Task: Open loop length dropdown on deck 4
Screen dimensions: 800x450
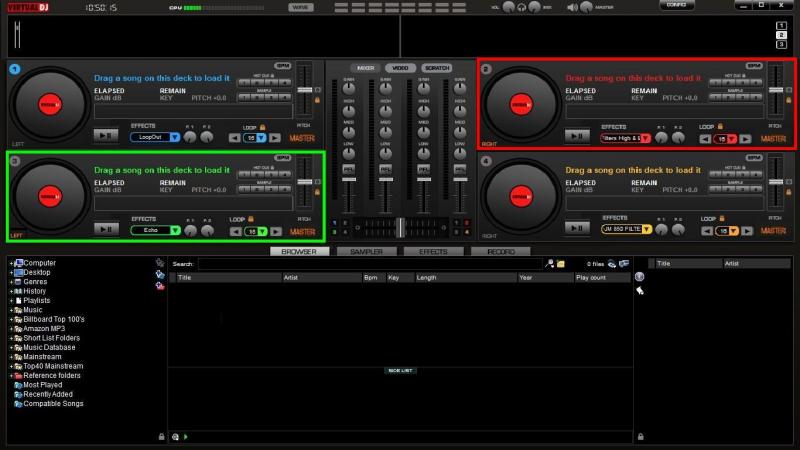Action: click(x=733, y=231)
